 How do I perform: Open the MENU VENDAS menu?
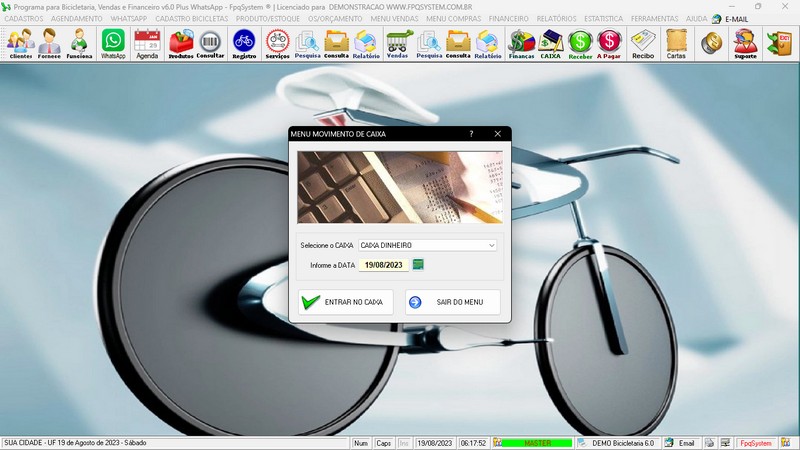coord(394,18)
